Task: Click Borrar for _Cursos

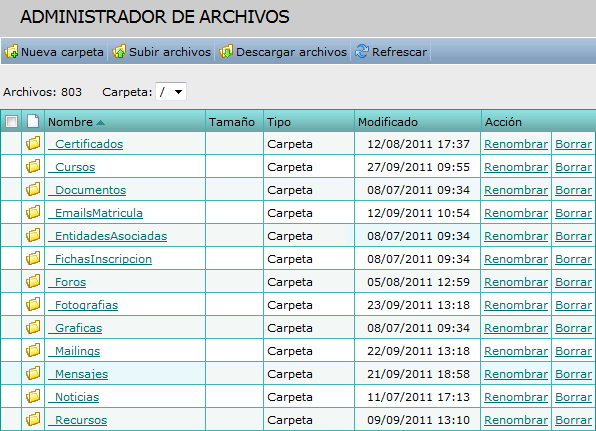Action: click(573, 167)
